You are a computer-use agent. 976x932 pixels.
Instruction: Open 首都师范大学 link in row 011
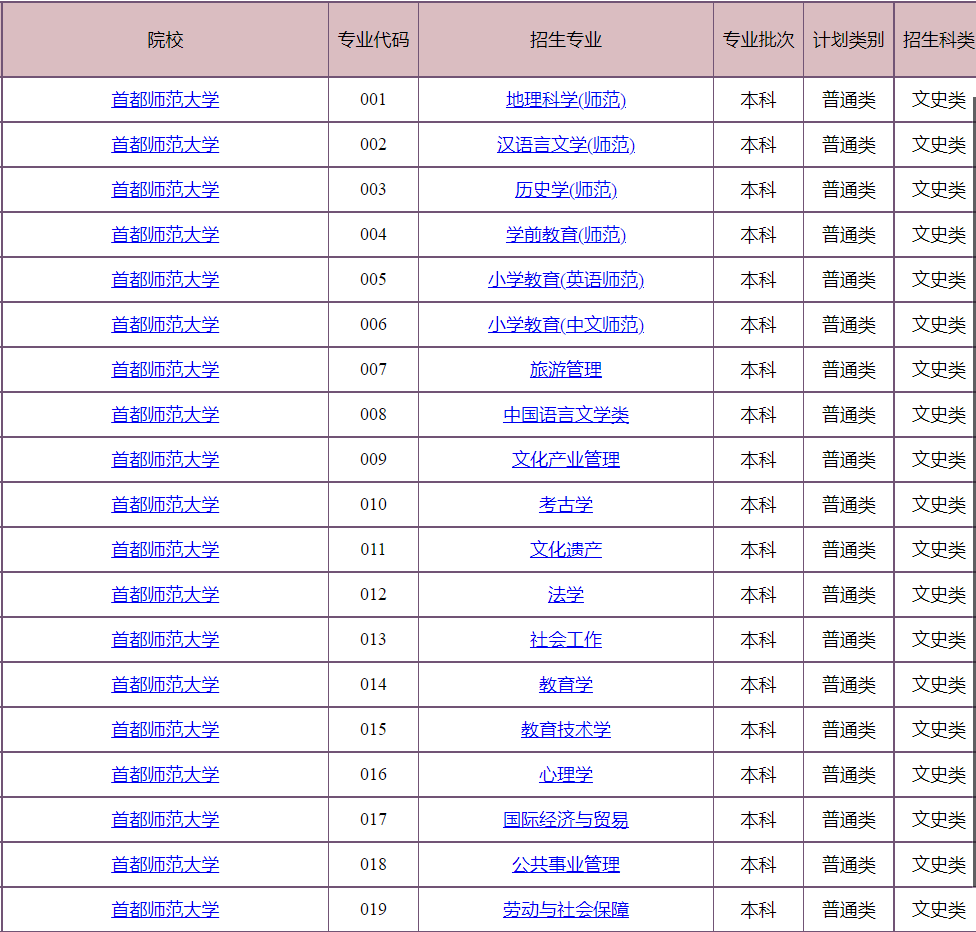click(165, 549)
